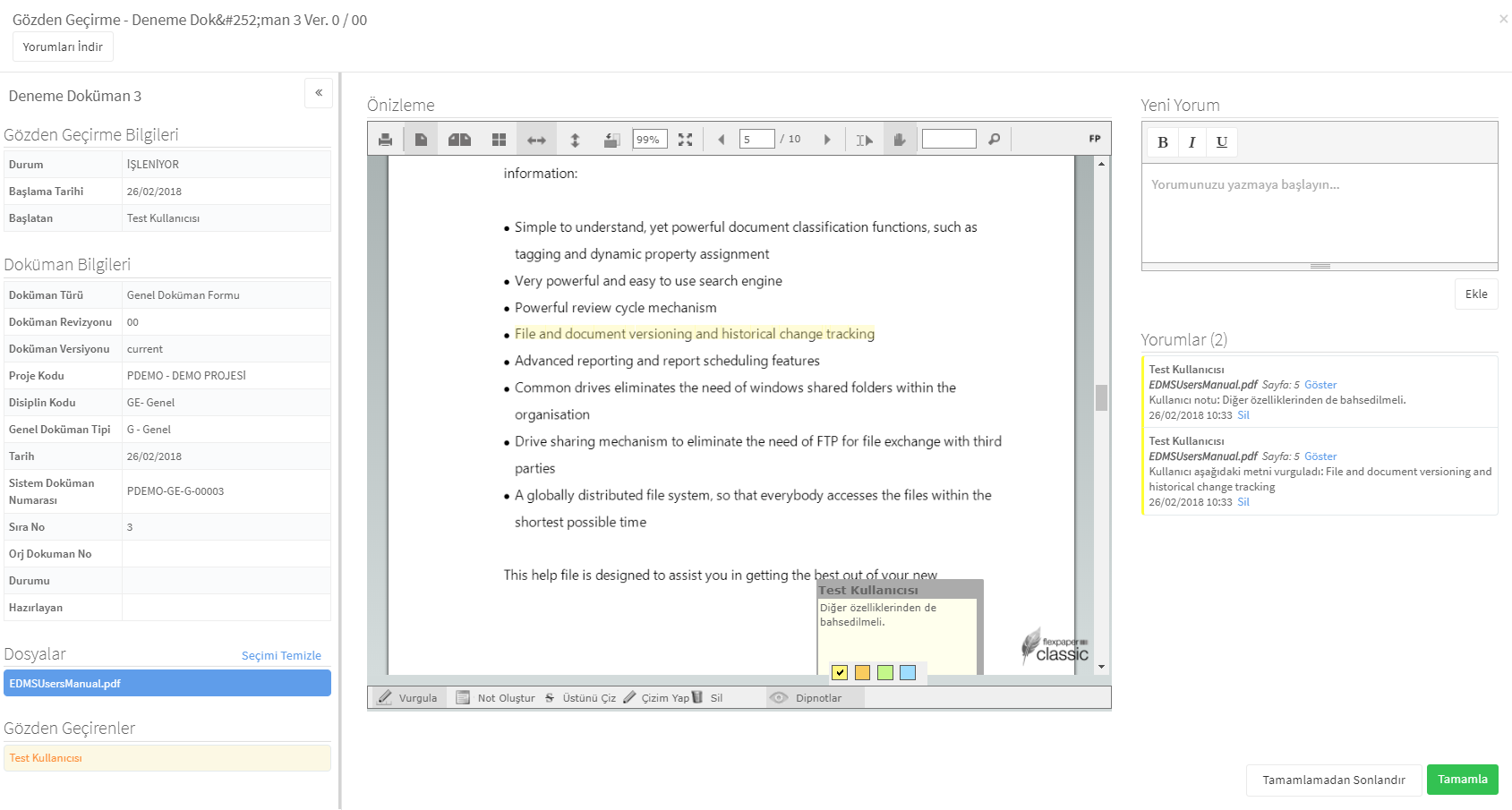The height and width of the screenshot is (810, 1512).
Task: Select the Vurgula highlight tool
Action: (408, 698)
